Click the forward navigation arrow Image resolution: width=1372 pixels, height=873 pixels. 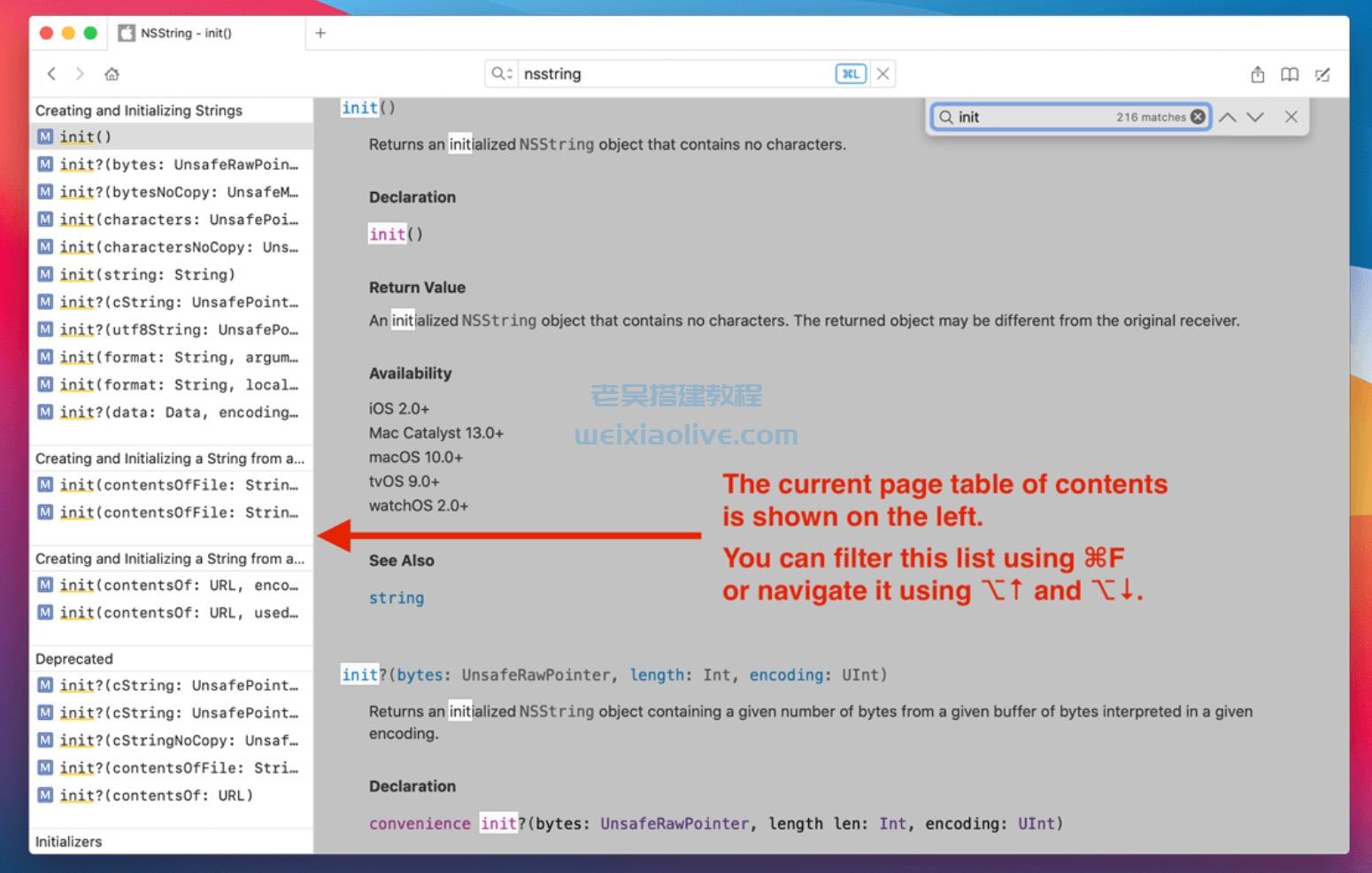(x=80, y=73)
